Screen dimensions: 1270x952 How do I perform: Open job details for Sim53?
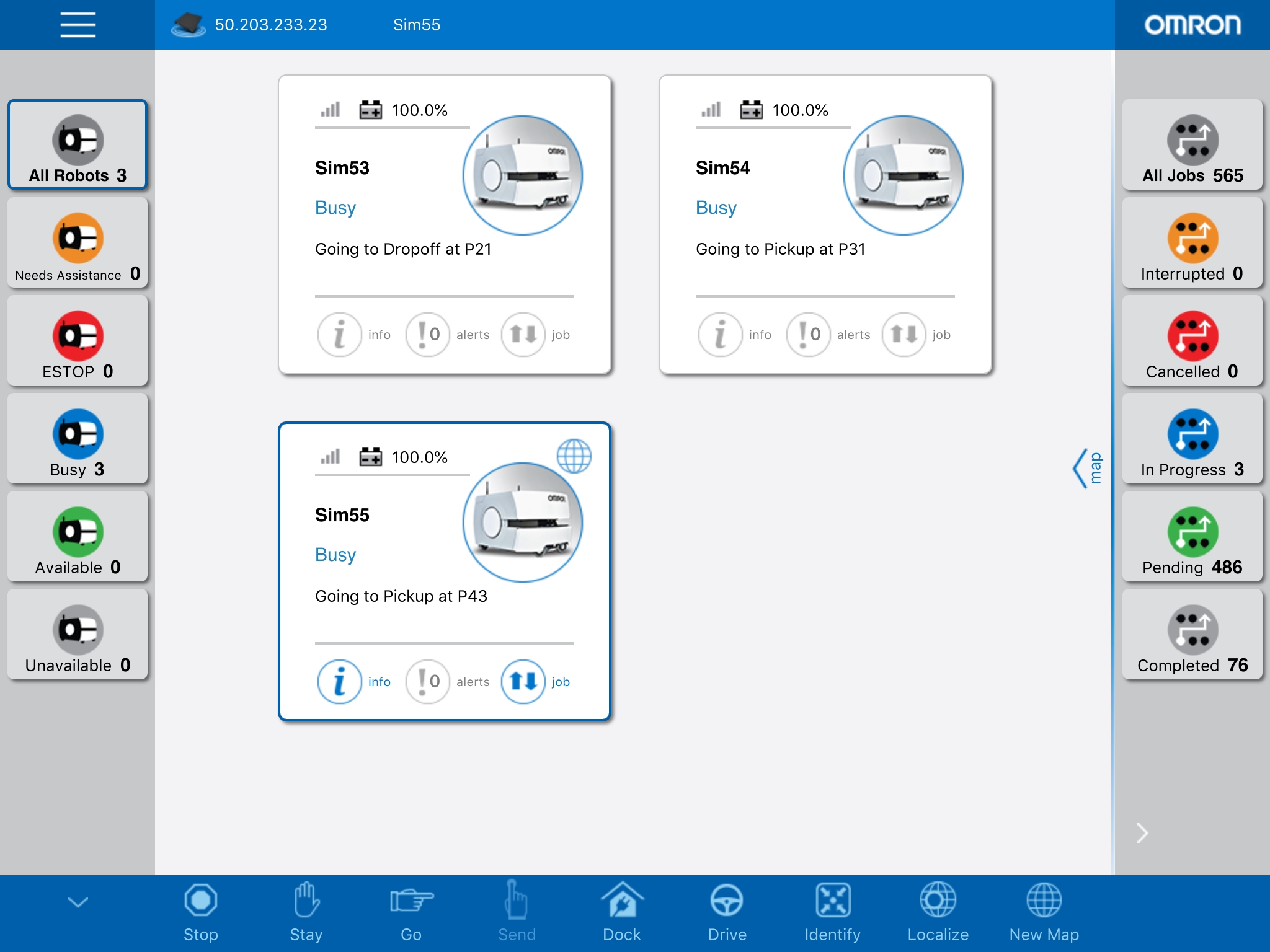click(536, 335)
